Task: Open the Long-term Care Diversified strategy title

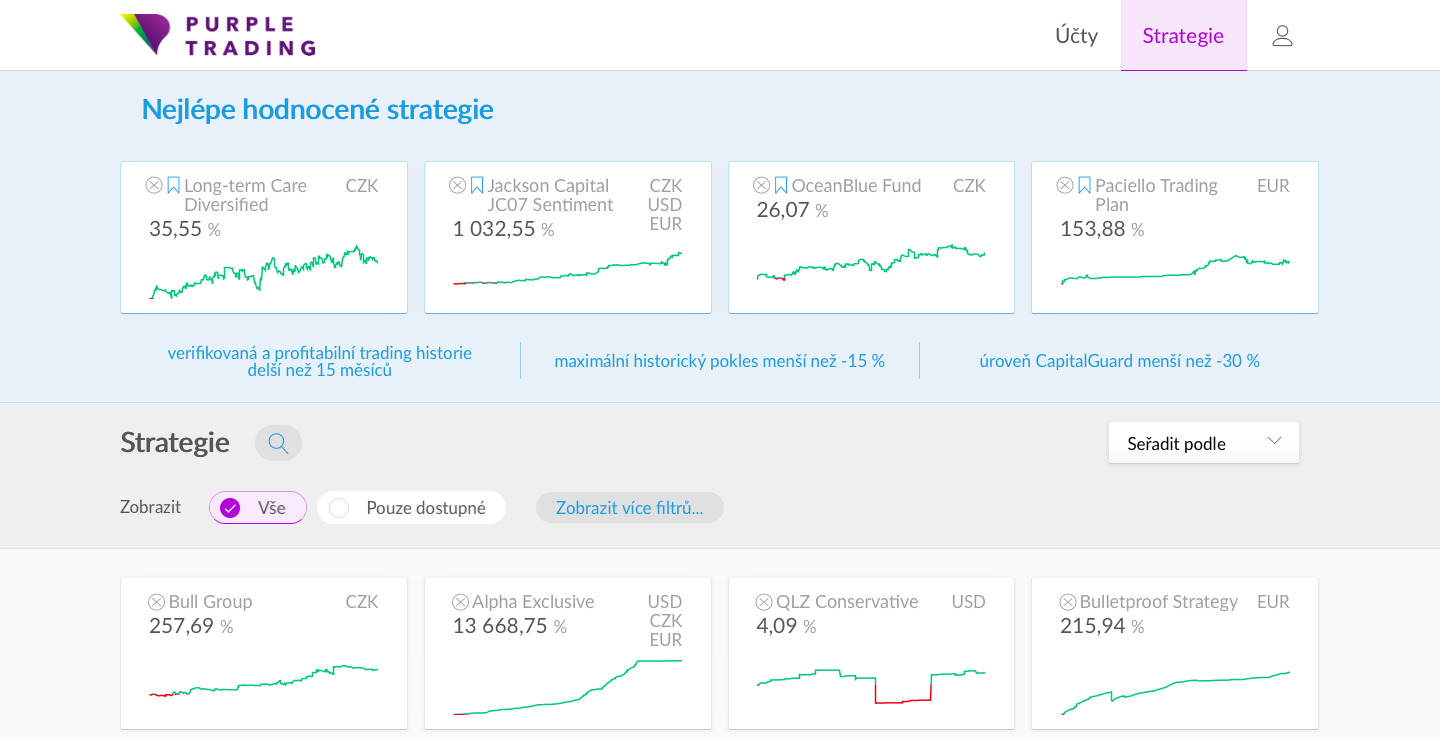Action: [x=245, y=195]
